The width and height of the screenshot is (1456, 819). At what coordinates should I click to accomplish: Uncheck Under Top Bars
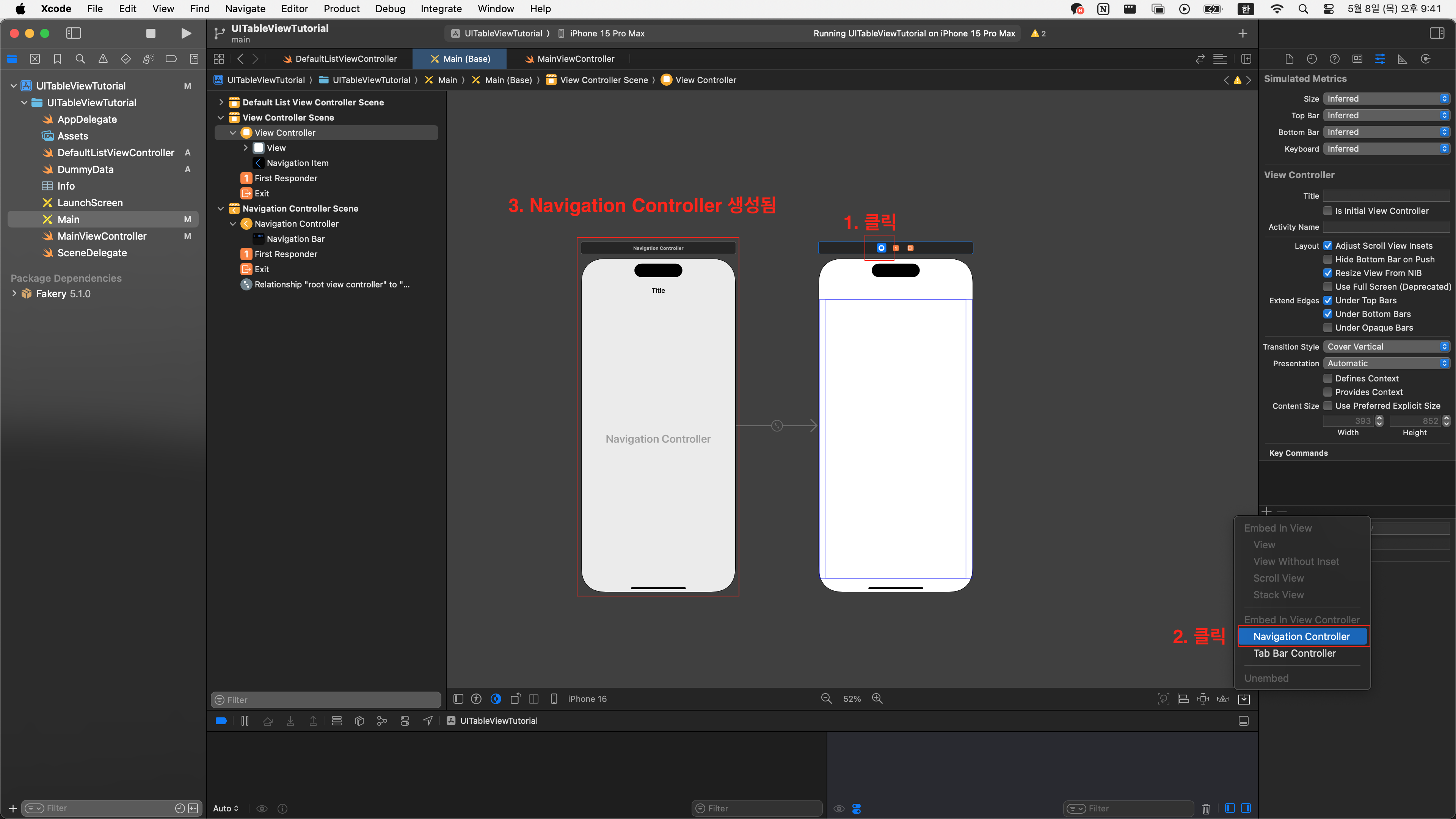[1328, 300]
